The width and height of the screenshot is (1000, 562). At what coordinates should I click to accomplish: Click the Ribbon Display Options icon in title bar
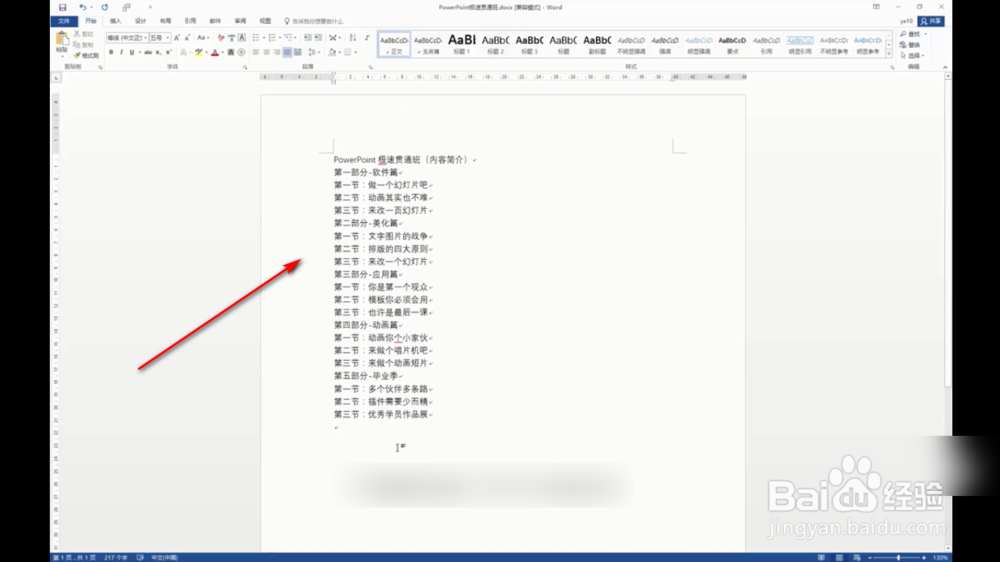pos(876,7)
